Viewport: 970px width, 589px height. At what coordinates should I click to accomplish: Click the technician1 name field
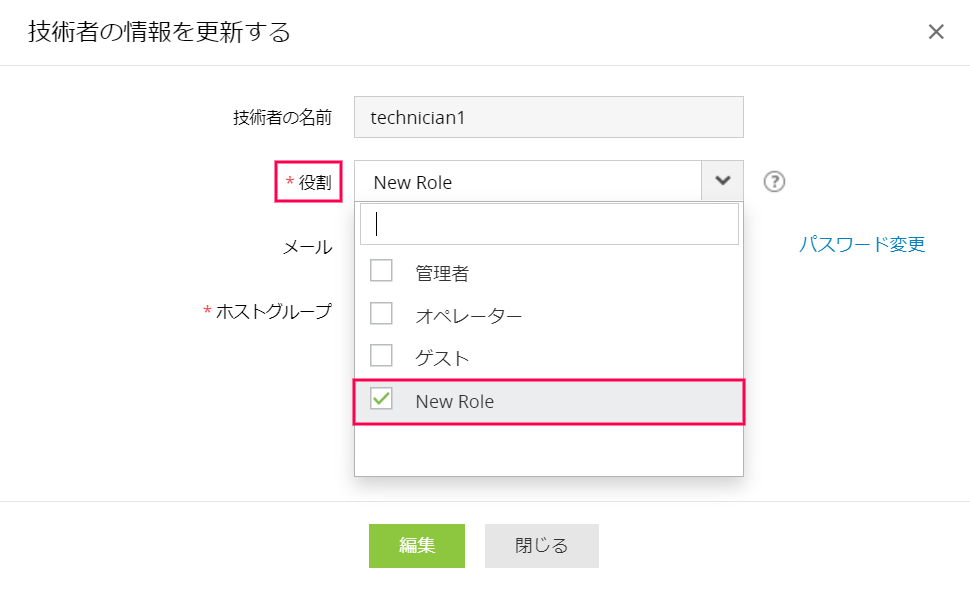point(549,117)
